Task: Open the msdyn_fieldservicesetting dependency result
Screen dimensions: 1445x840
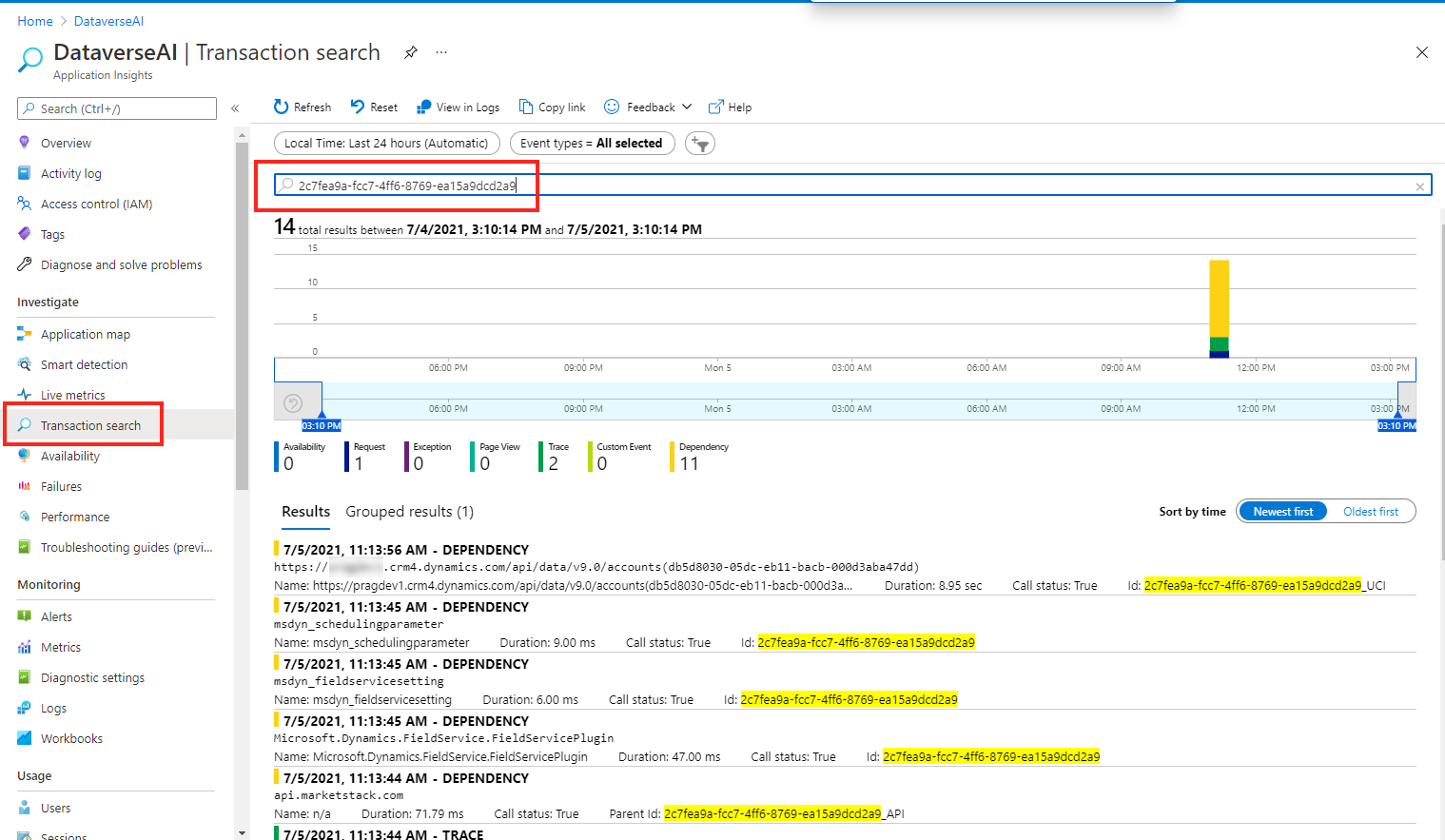Action: 845,682
